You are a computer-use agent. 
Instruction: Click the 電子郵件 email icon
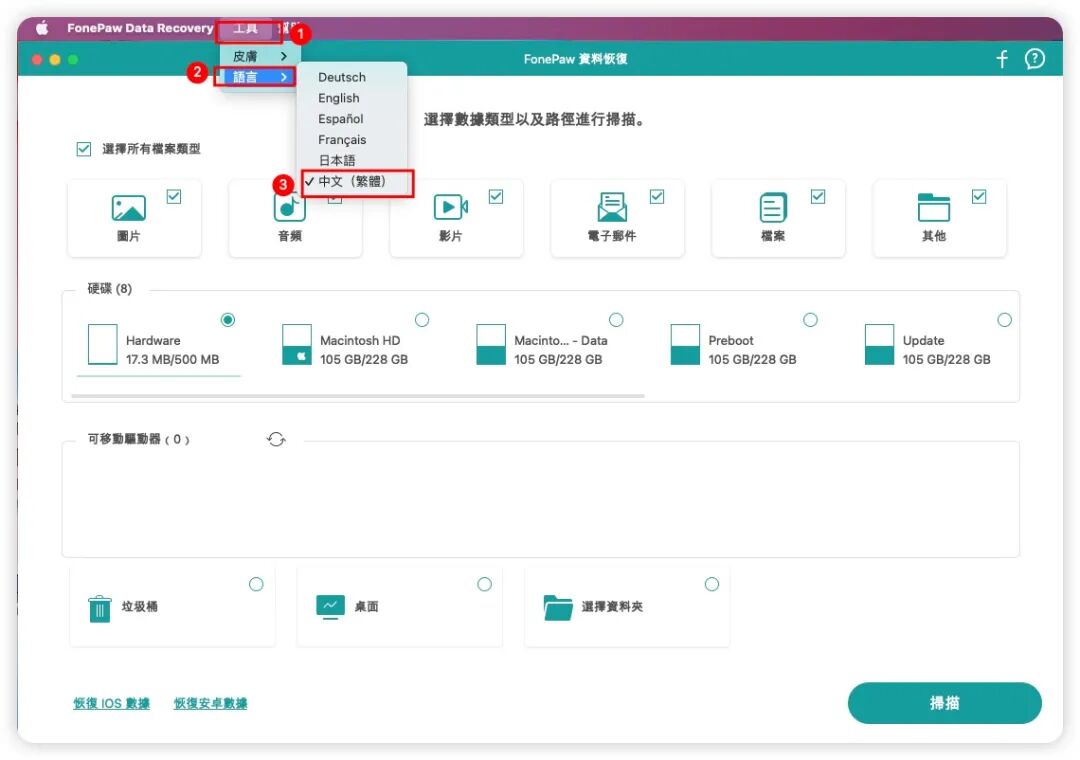[x=612, y=207]
